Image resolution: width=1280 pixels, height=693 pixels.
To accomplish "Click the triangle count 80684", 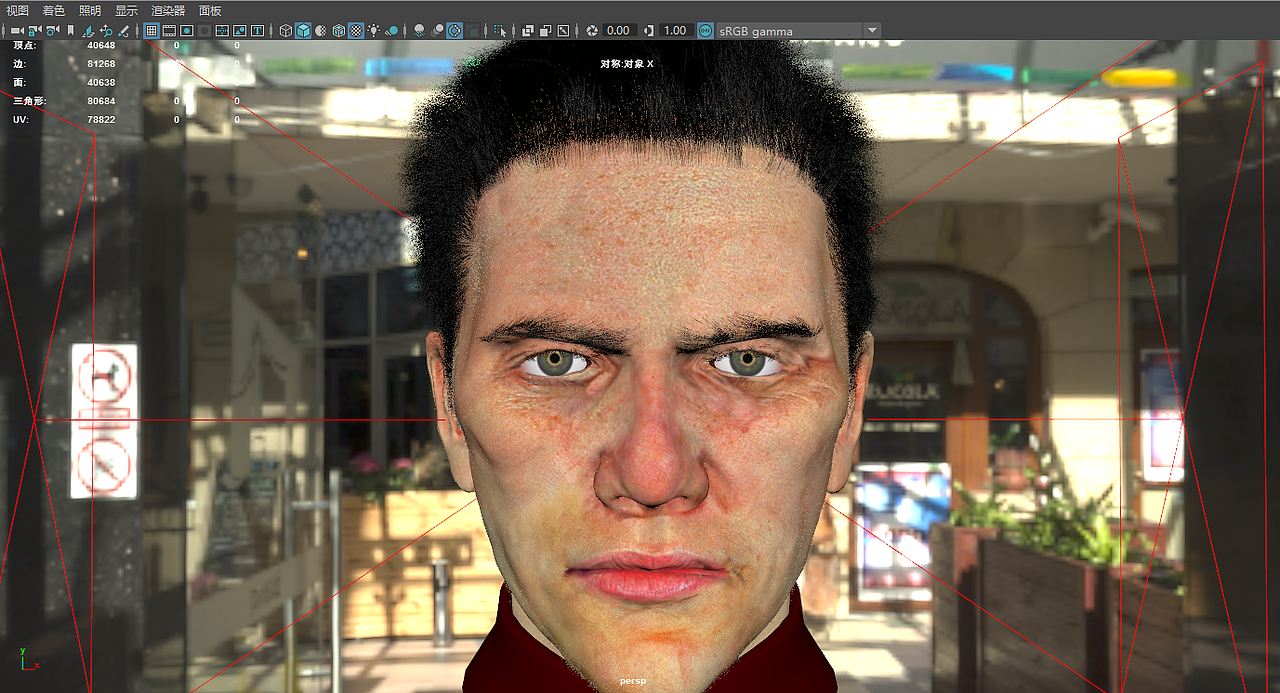I will pos(101,100).
